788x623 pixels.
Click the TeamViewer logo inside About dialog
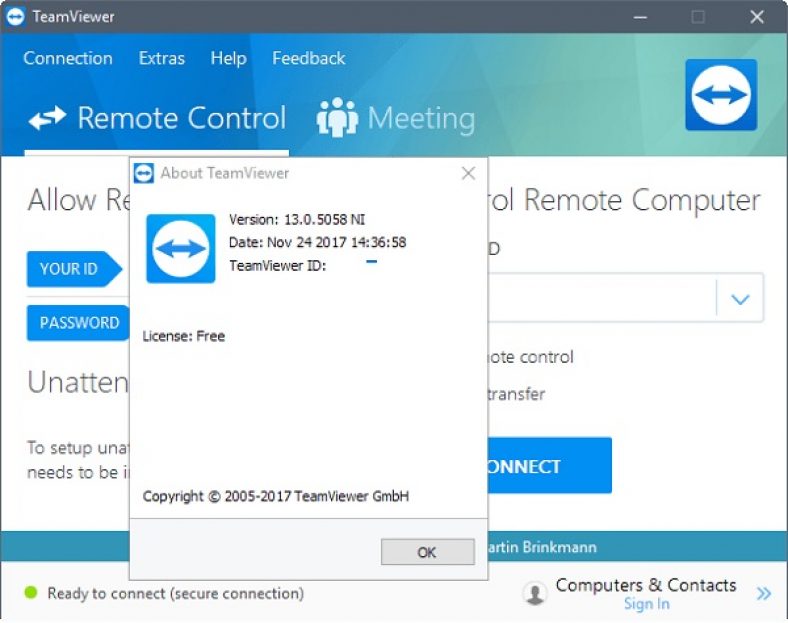coord(181,248)
